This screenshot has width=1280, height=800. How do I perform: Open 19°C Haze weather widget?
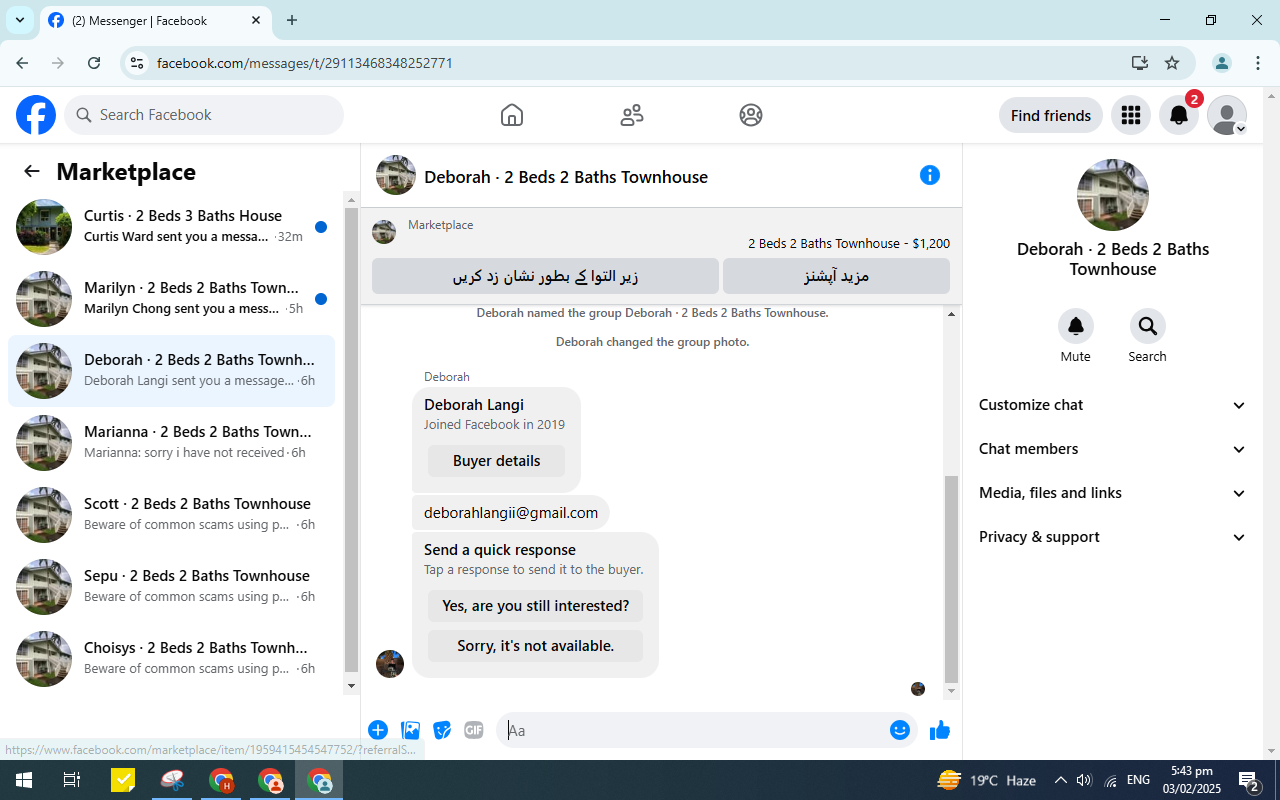986,780
